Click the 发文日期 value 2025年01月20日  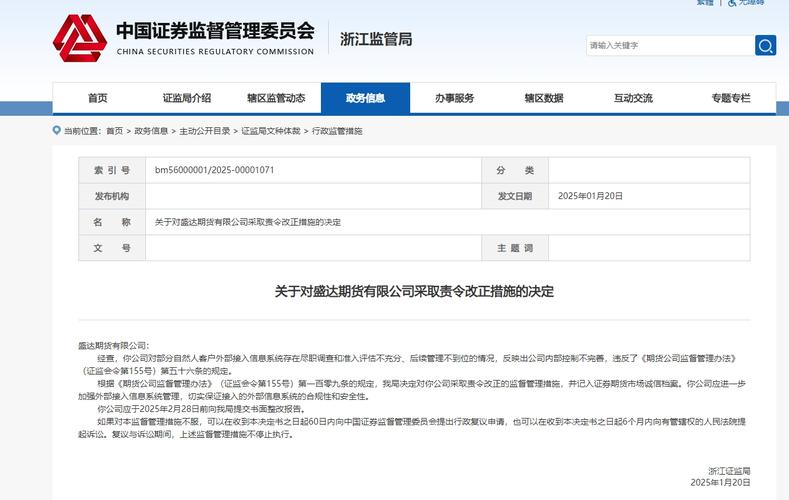(x=590, y=196)
